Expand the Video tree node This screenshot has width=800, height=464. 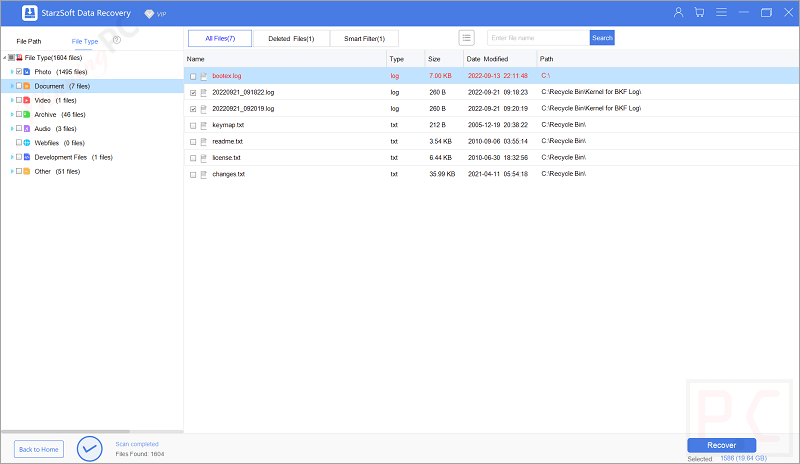[12, 101]
